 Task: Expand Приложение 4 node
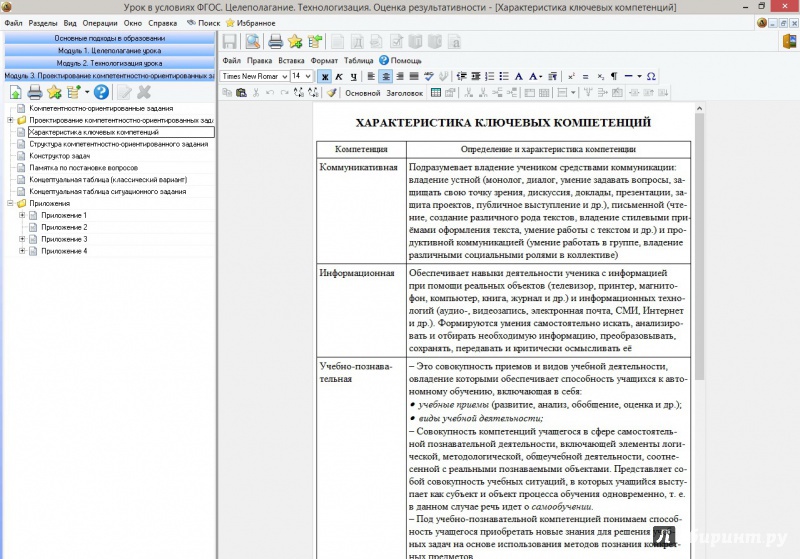(x=22, y=251)
